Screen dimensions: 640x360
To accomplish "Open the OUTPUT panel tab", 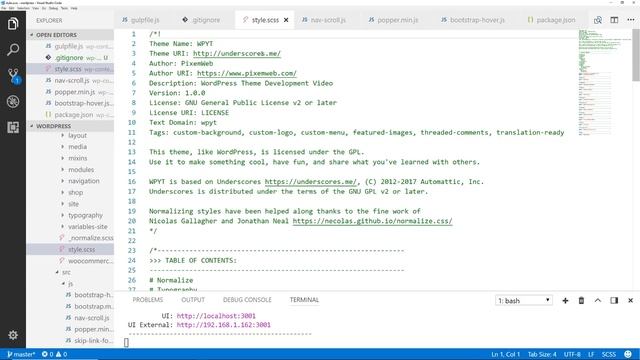I will point(193,300).
